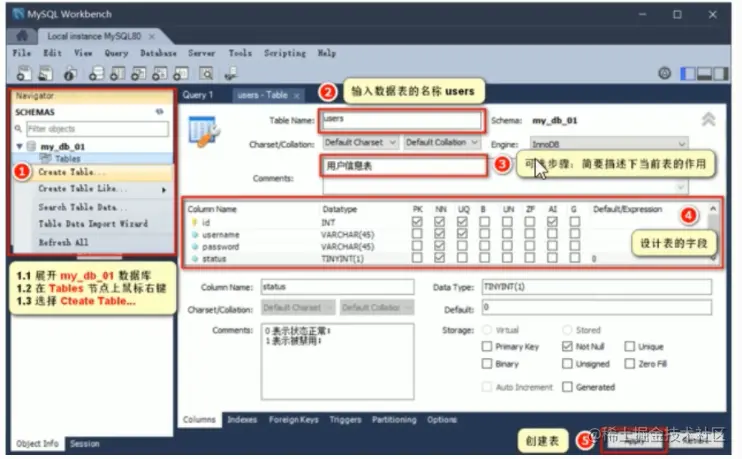Toggle the left sidebar panel icon
The image size is (742, 459).
click(688, 74)
